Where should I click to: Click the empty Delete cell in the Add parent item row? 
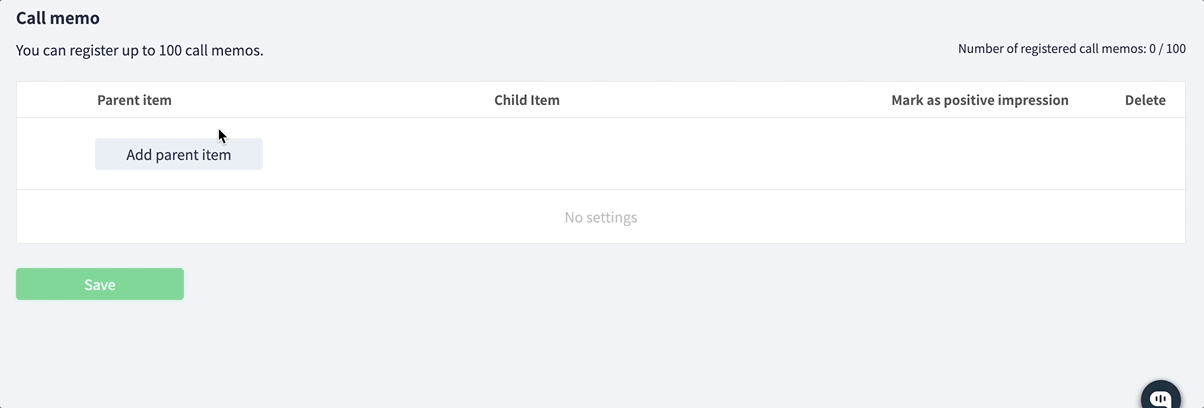1145,154
